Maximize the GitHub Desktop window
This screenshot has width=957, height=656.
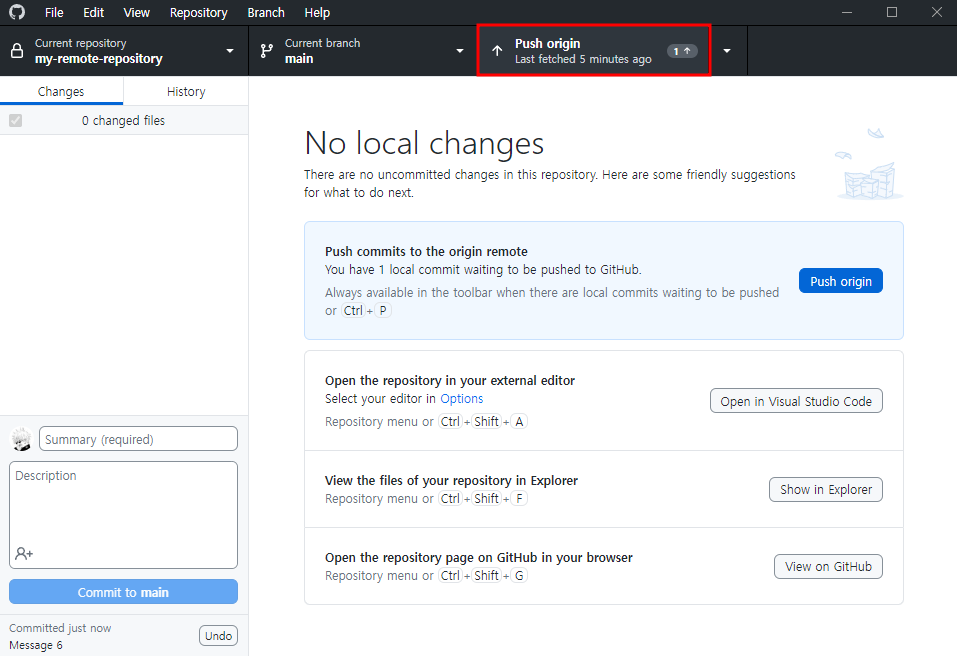pyautogui.click(x=892, y=12)
